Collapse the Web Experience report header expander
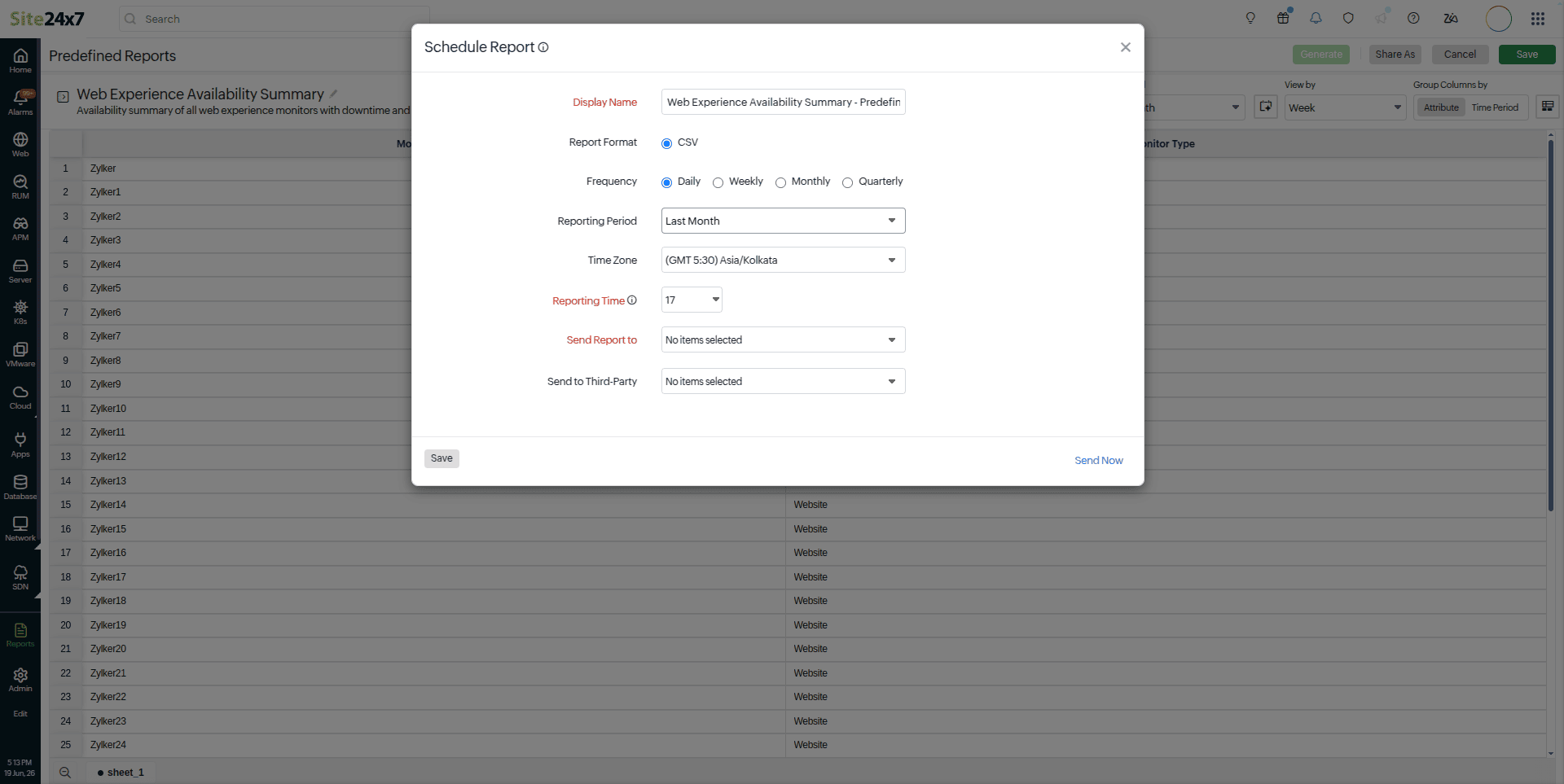The width and height of the screenshot is (1564, 784). [x=63, y=97]
